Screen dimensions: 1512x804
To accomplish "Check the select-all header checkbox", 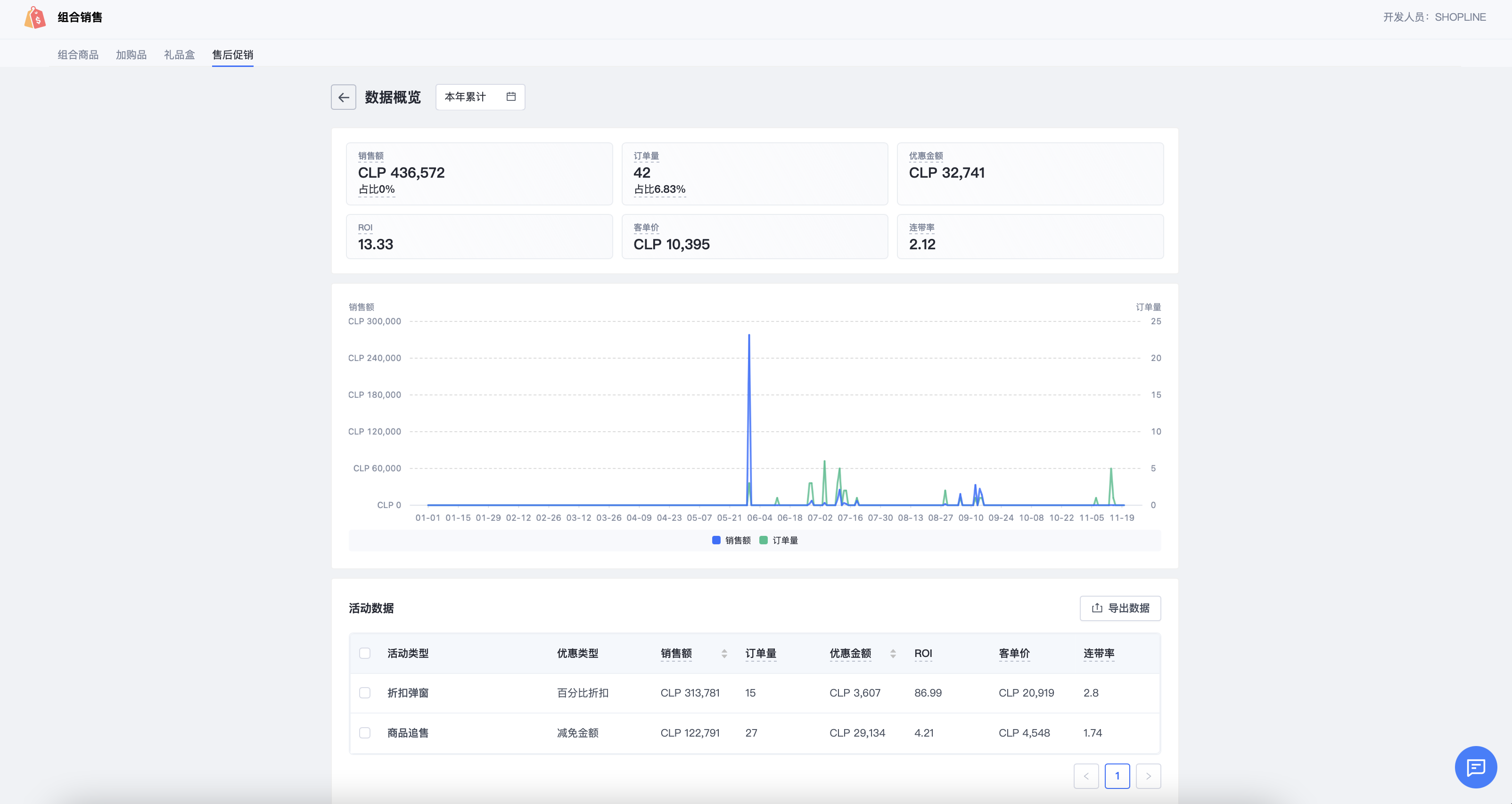I will coord(364,654).
